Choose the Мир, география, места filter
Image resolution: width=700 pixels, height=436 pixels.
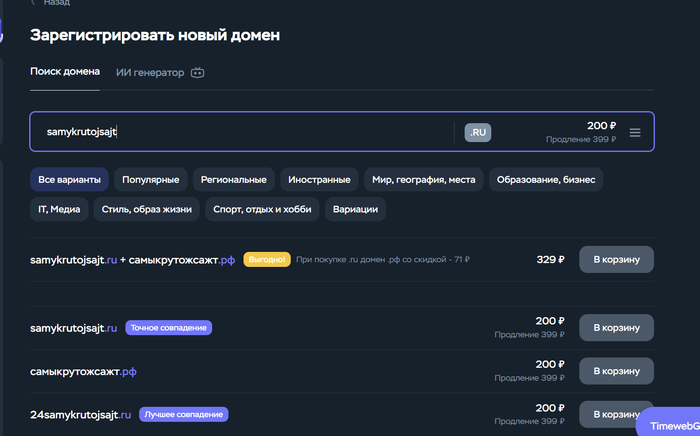coord(424,179)
